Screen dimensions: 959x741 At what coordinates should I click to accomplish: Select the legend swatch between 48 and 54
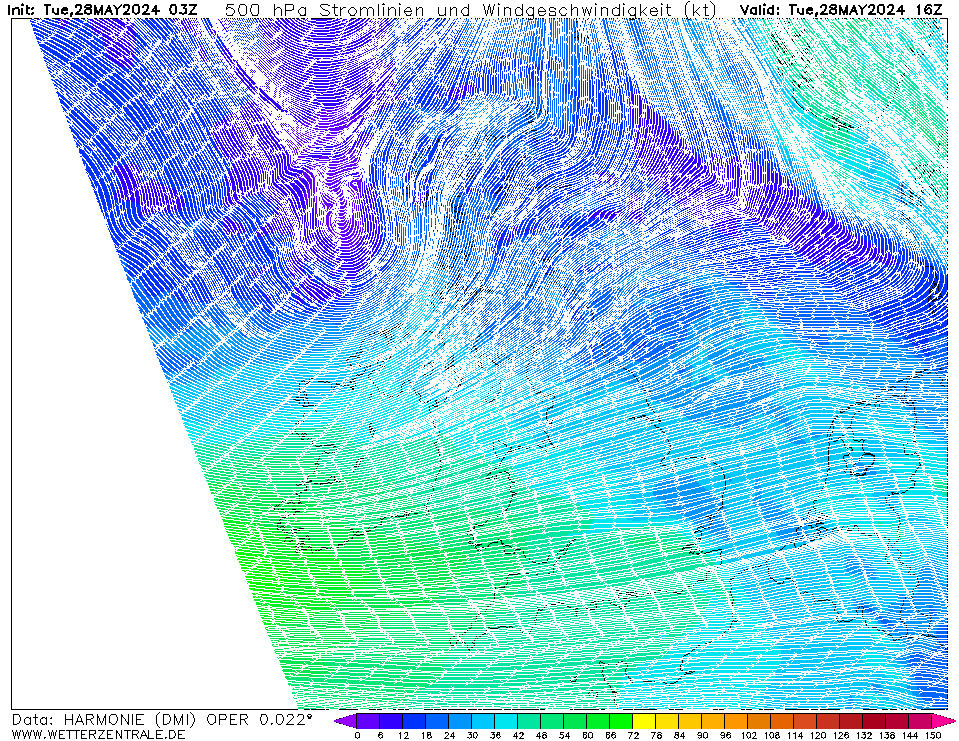point(552,721)
